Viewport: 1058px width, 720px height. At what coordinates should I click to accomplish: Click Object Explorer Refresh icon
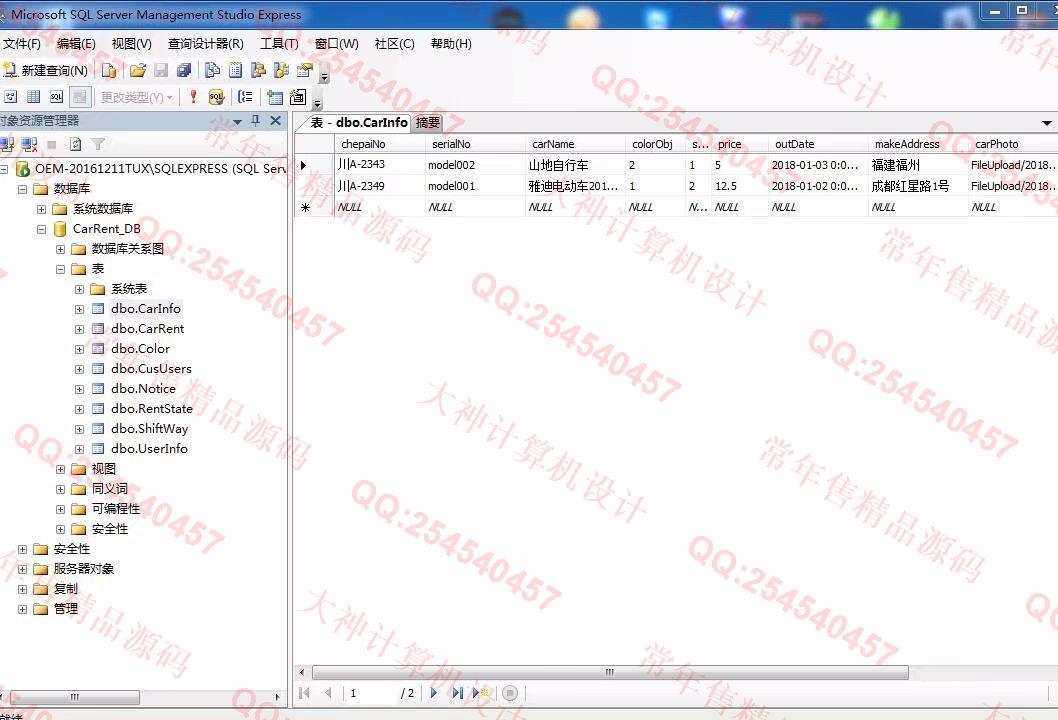click(x=76, y=144)
